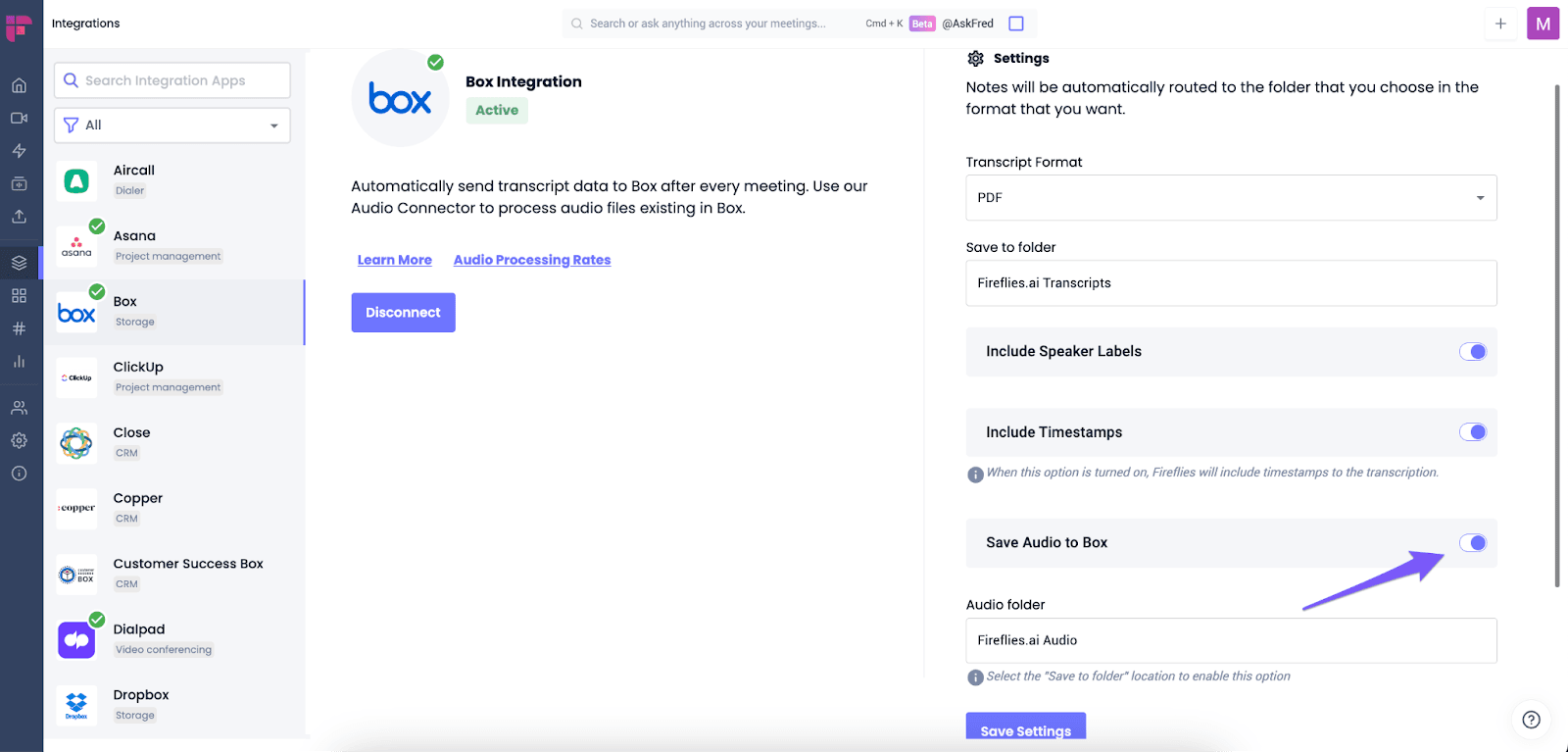Click the Save to folder field
This screenshot has height=752, width=1568.
click(x=1231, y=283)
